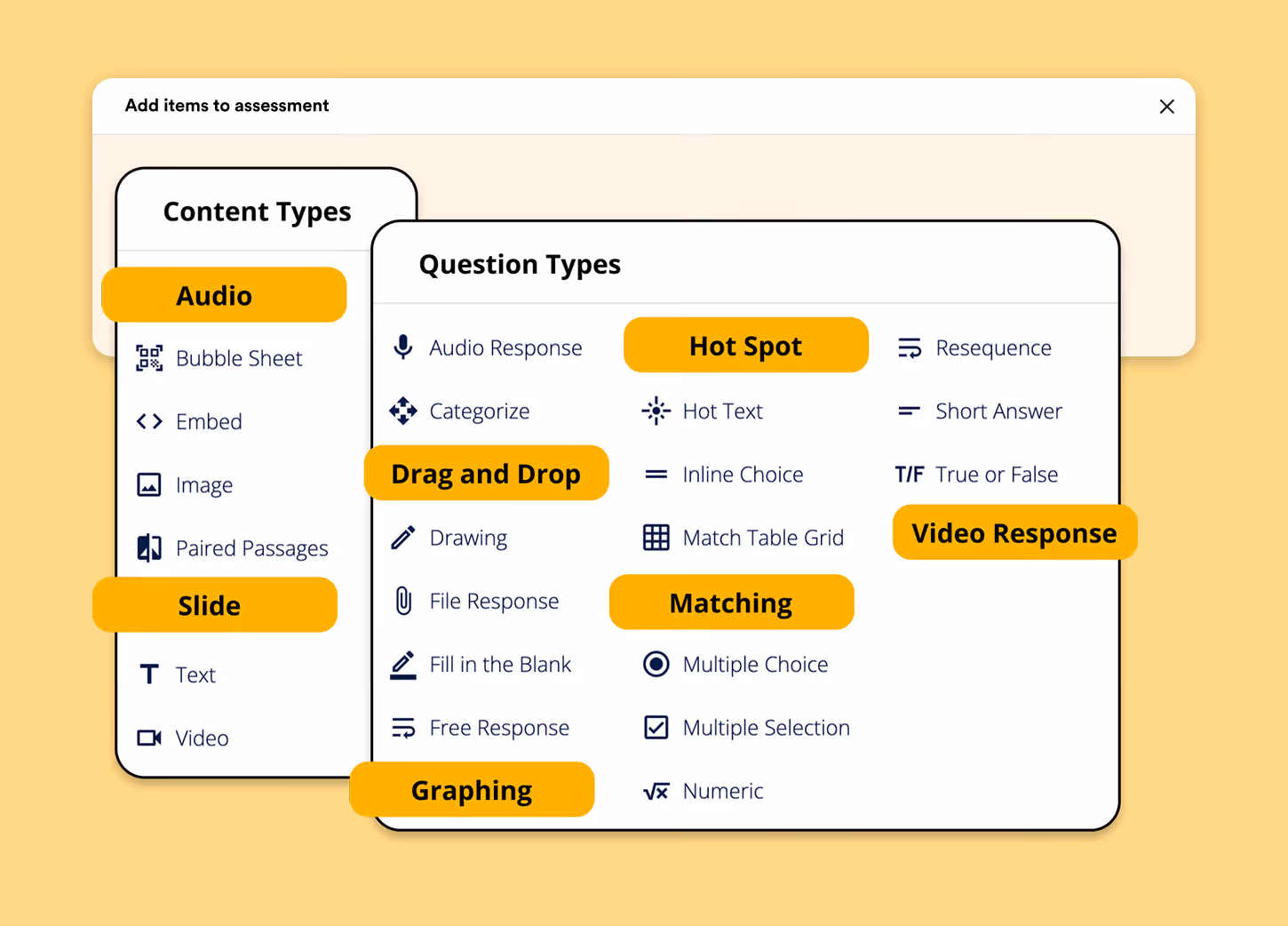Pick the Categorize label
1288x926 pixels.
click(480, 411)
